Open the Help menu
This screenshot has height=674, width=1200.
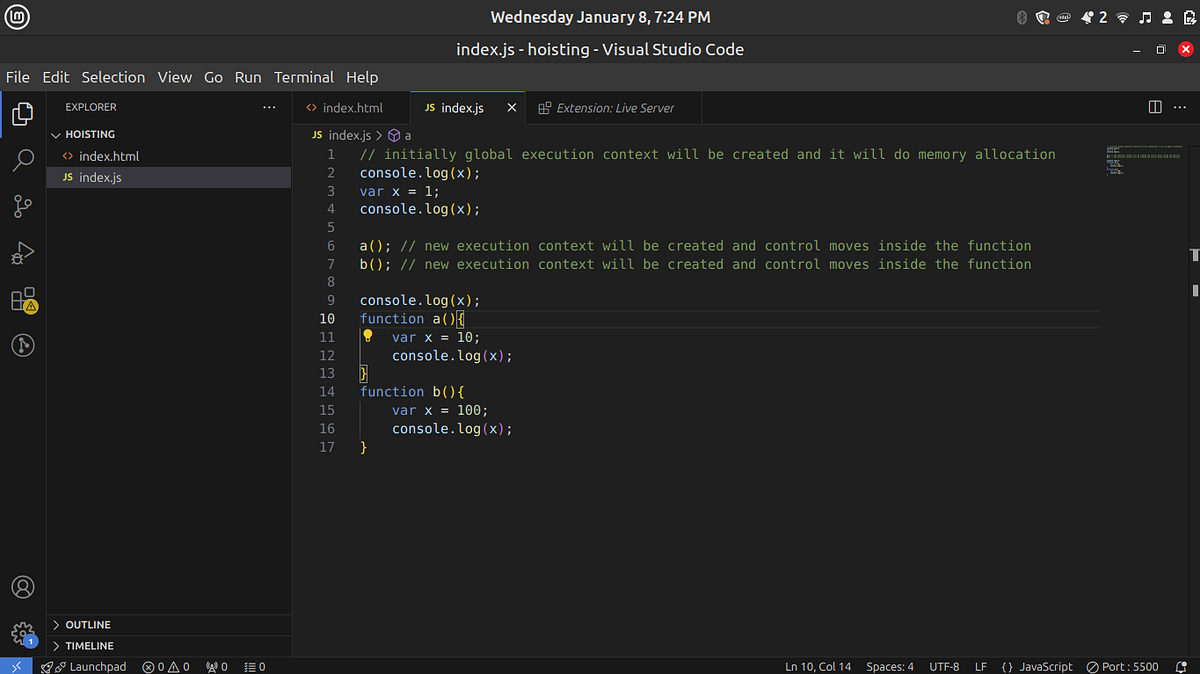click(362, 77)
